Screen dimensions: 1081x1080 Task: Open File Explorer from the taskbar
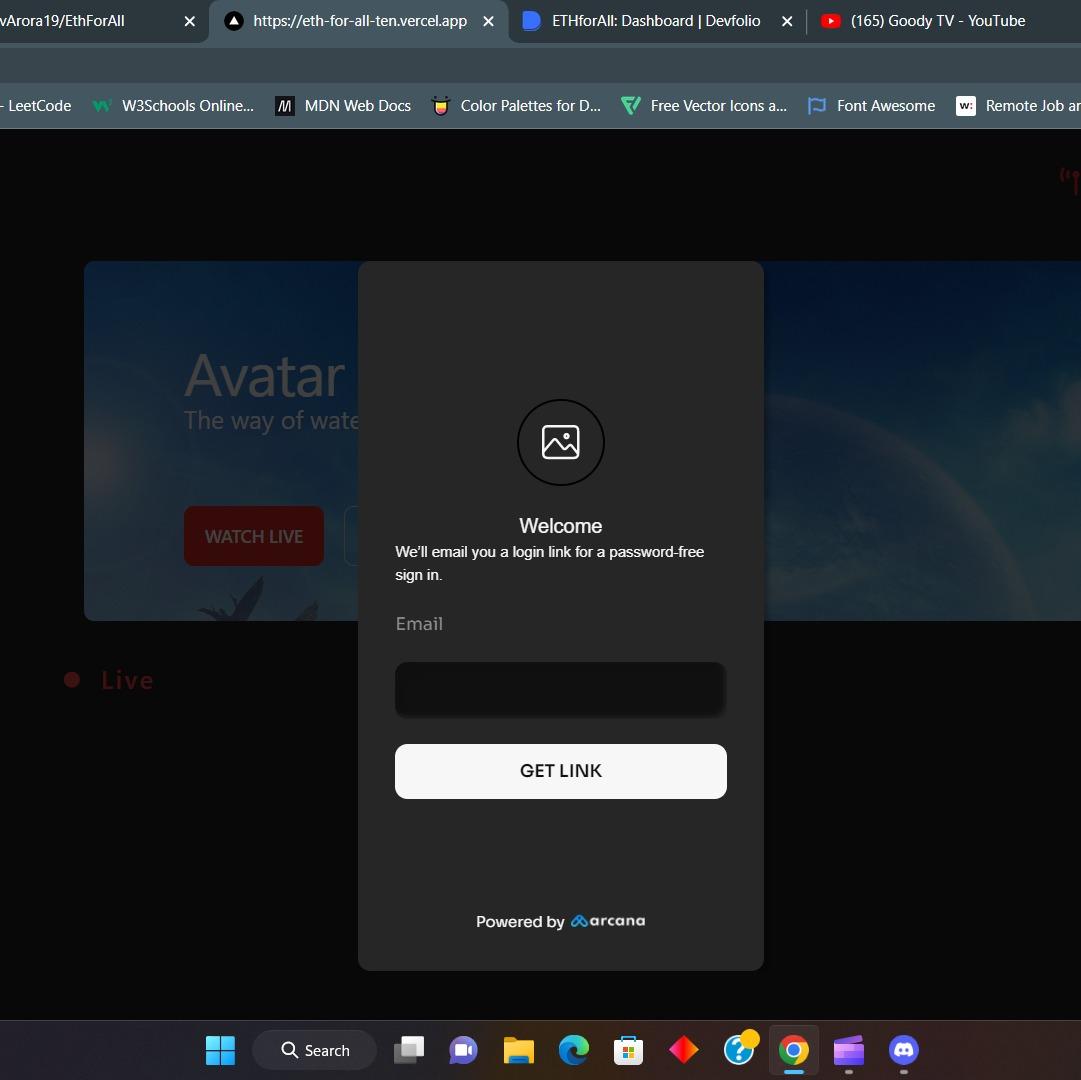click(518, 1050)
